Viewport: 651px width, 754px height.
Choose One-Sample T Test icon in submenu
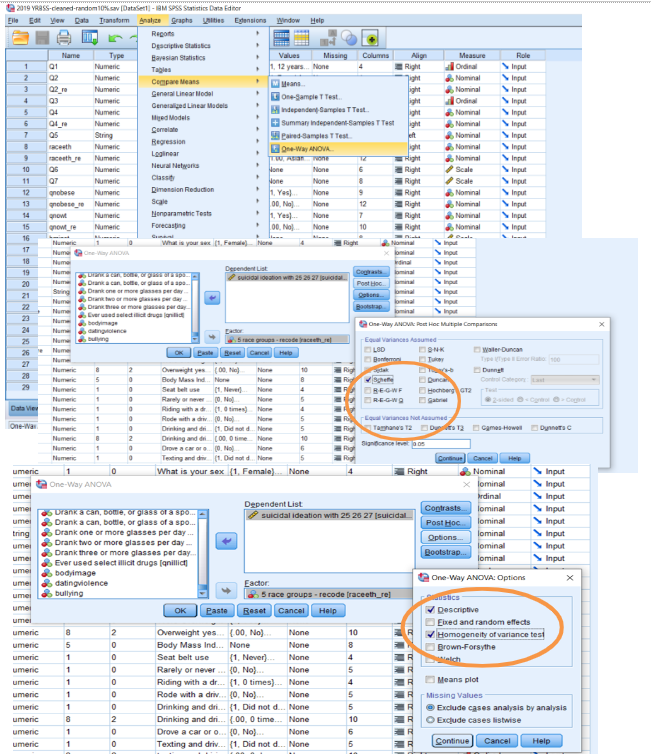tap(275, 97)
